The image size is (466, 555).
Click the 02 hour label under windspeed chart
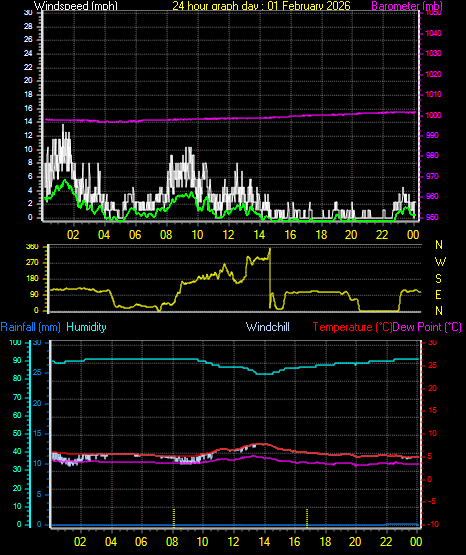pyautogui.click(x=73, y=235)
